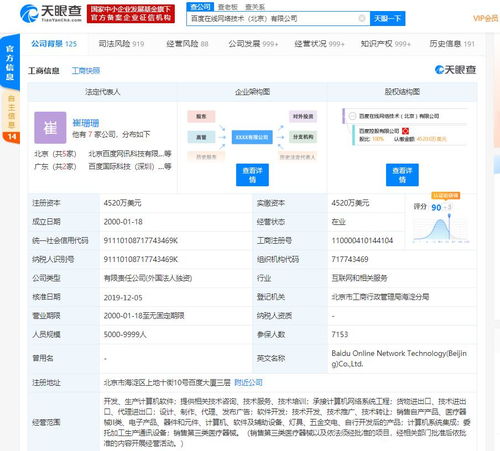The height and width of the screenshot is (451, 500).
Task: Open the 经营风险 88 tab
Action: pos(187,44)
